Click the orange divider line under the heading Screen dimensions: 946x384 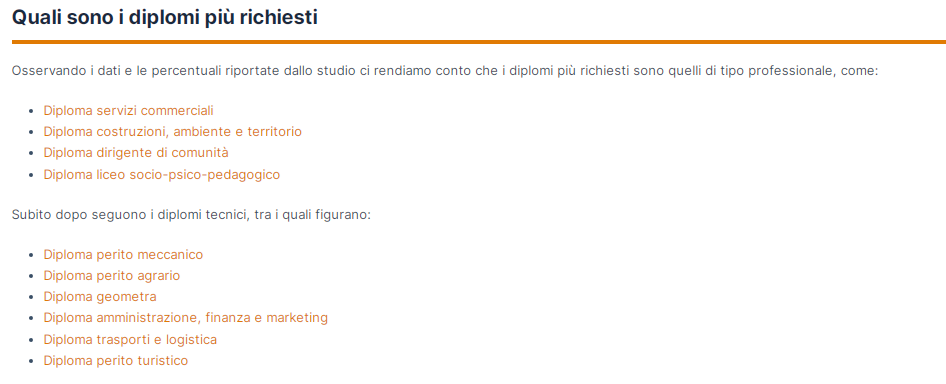tap(479, 42)
